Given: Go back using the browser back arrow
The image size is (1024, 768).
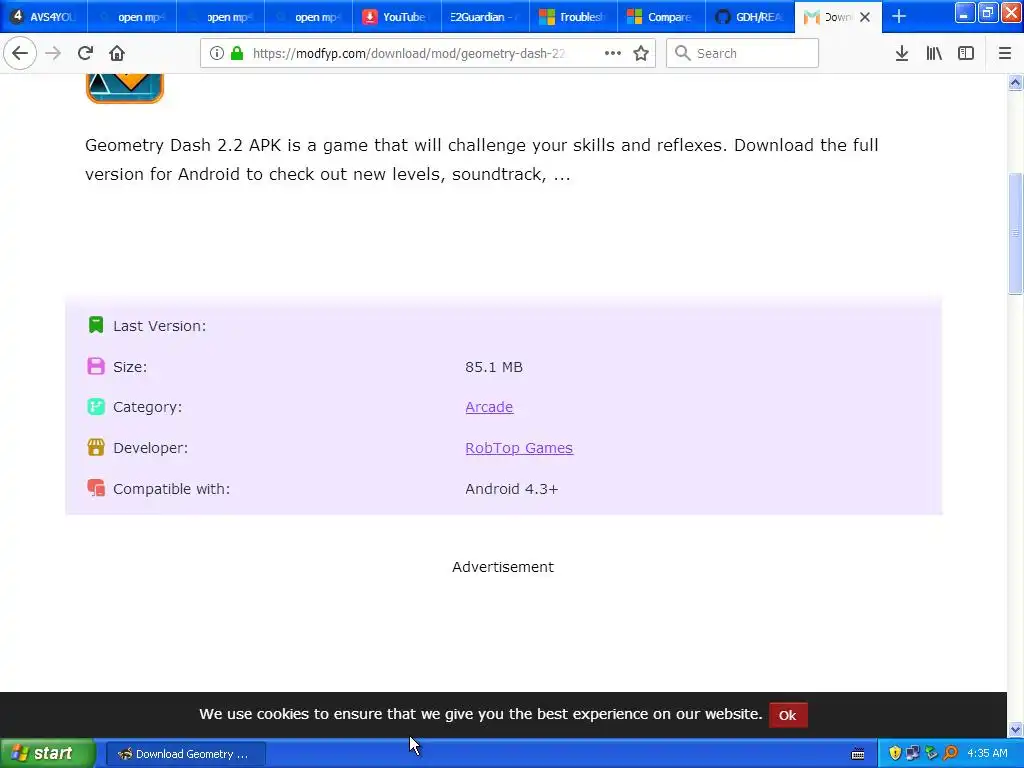Looking at the screenshot, I should [x=20, y=54].
